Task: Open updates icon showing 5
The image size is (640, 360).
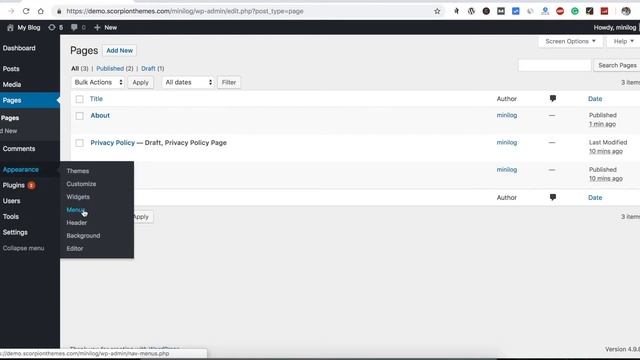Action: pyautogui.click(x=51, y=27)
